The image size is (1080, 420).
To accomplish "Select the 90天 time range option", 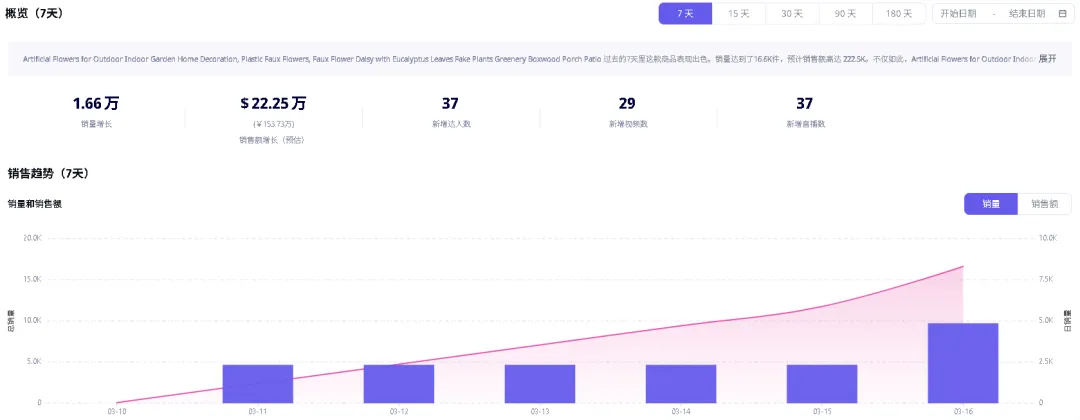I will [845, 14].
